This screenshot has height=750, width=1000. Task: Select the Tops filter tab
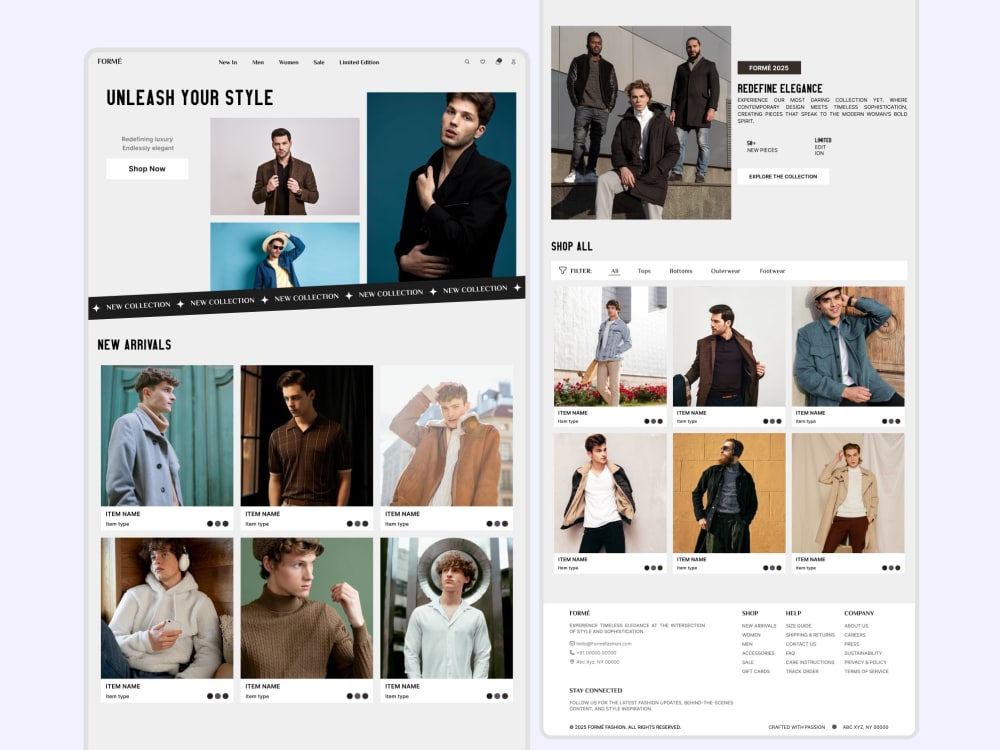point(644,271)
